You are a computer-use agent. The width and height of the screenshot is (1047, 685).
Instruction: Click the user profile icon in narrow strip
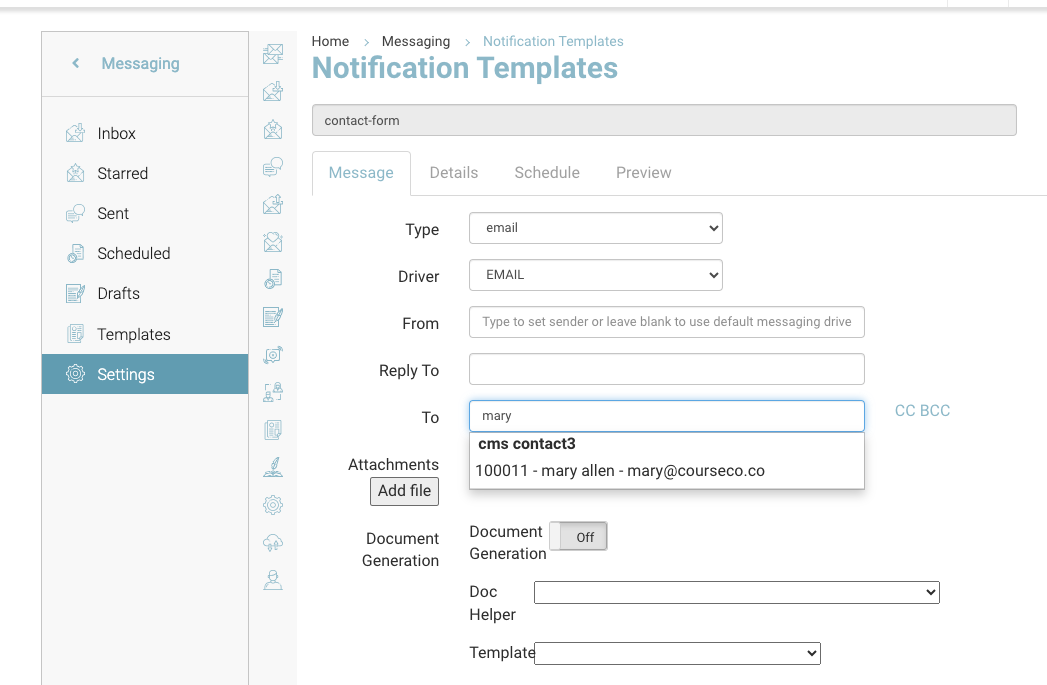pyautogui.click(x=273, y=580)
